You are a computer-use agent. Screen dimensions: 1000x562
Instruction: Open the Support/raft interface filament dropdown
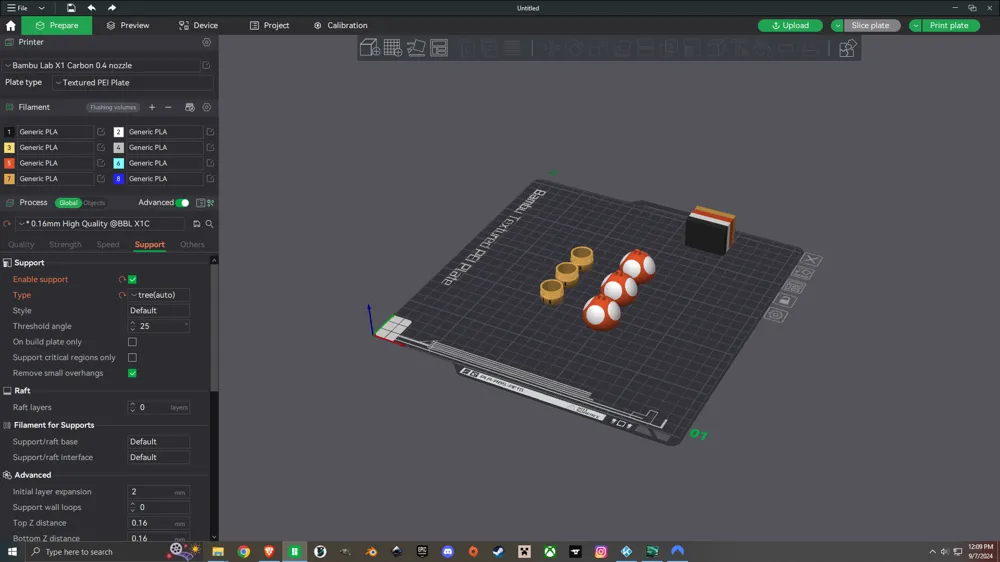[159, 457]
